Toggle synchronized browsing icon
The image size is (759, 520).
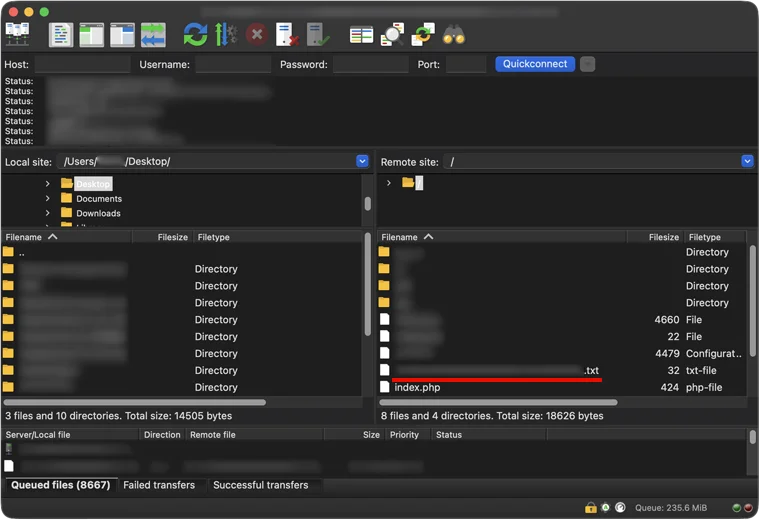(423, 35)
